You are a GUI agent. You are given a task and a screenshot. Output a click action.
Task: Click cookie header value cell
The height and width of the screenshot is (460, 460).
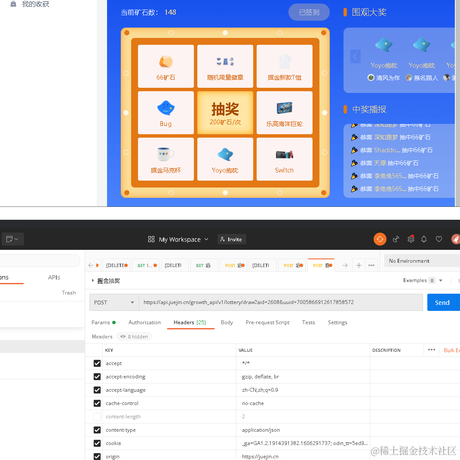tap(303, 443)
